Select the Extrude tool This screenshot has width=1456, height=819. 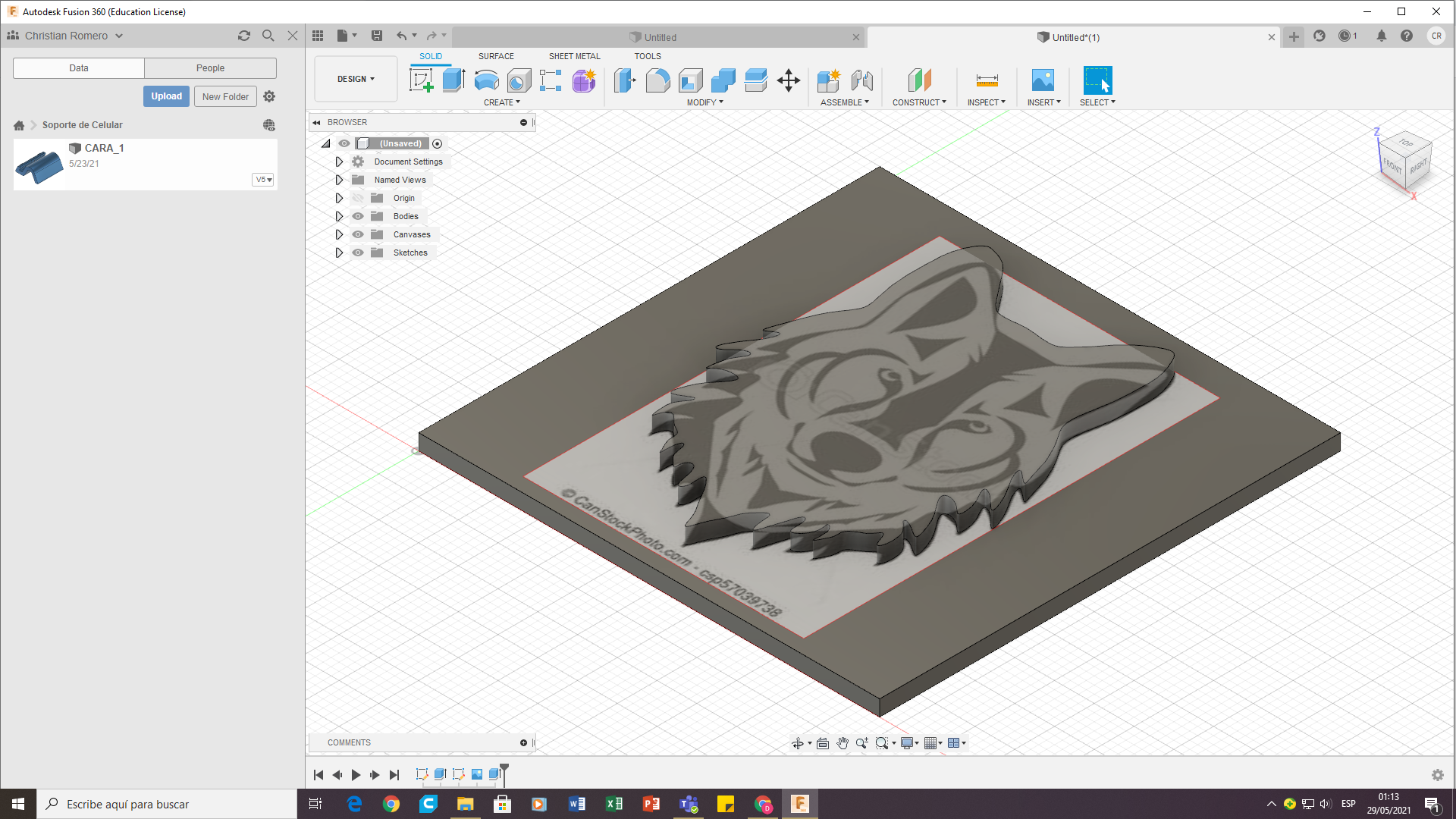(453, 80)
